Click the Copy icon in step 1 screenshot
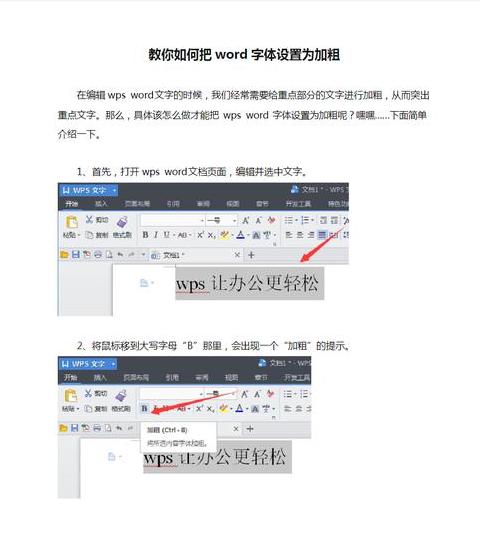This screenshot has height=534, width=480. (89, 235)
